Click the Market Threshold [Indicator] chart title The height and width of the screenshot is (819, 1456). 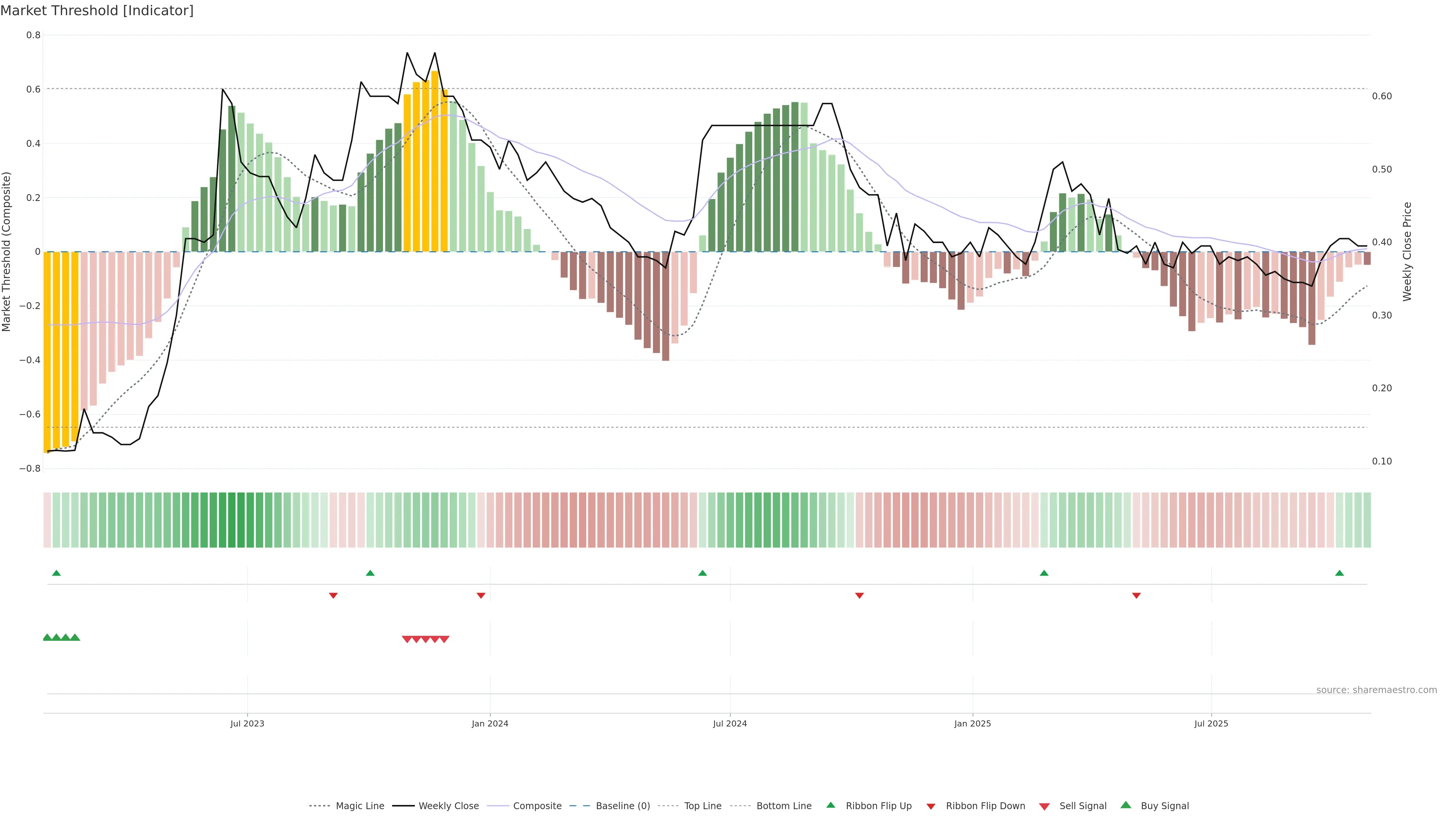tap(97, 11)
